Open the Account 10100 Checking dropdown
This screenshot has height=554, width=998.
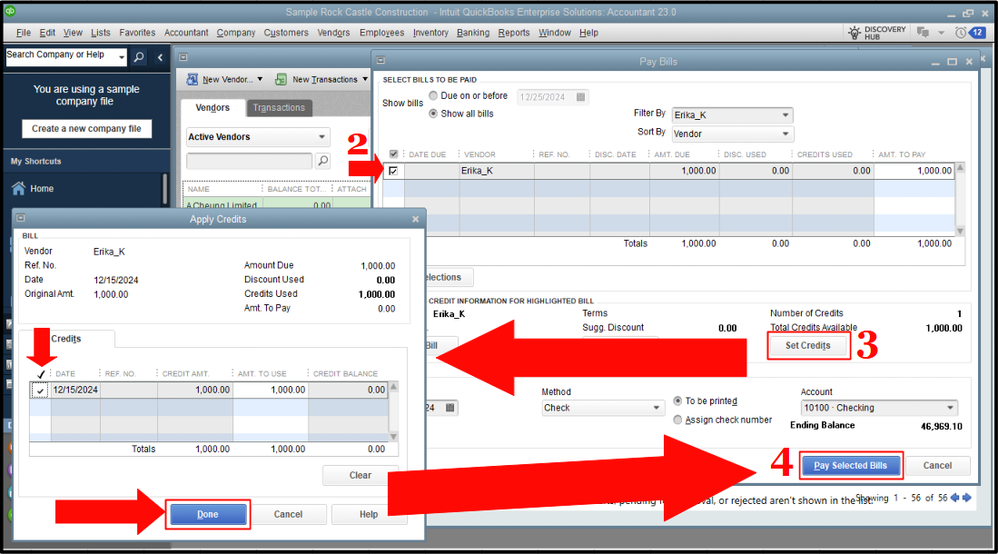(950, 408)
